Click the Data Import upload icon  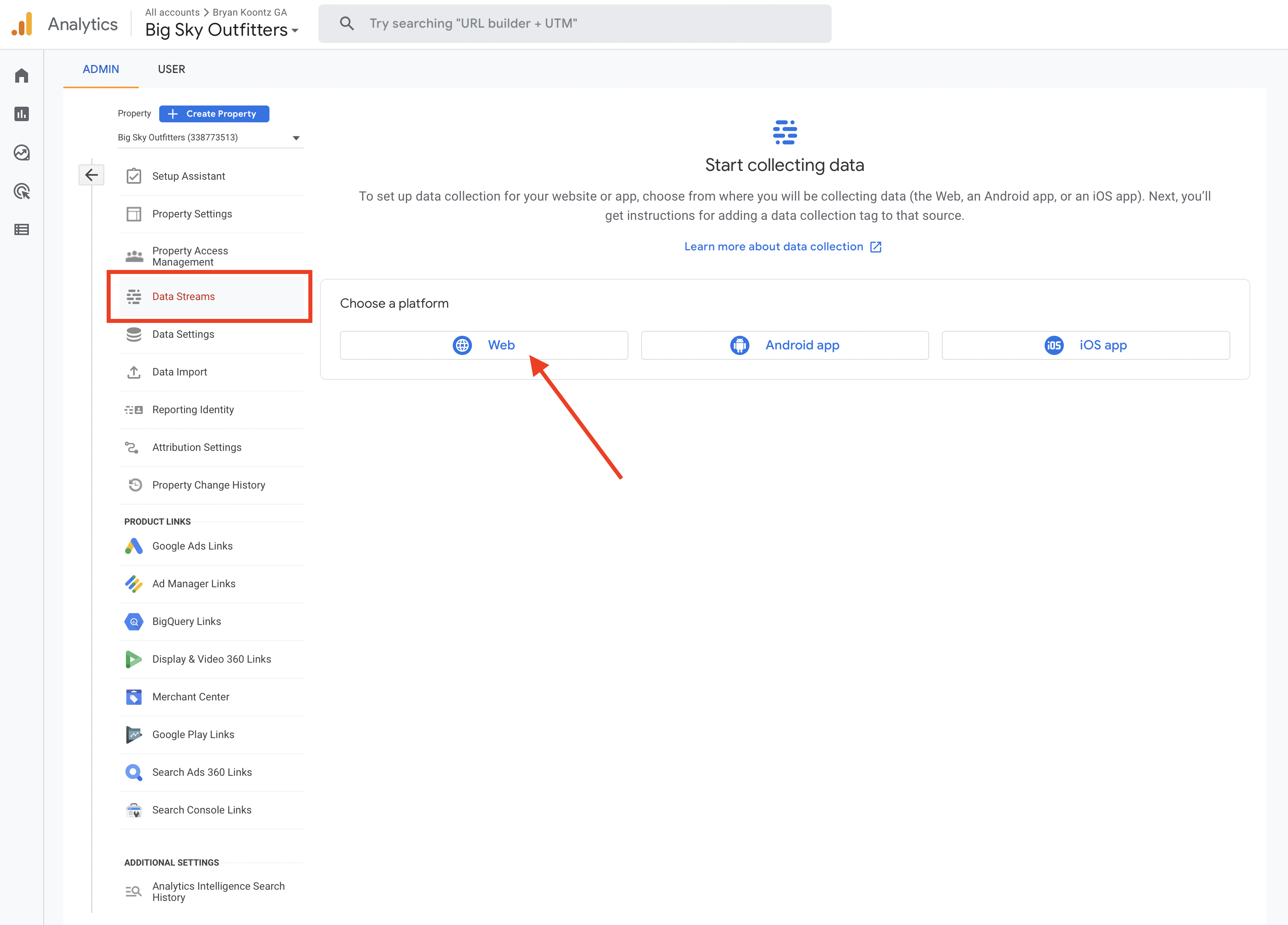tap(134, 372)
